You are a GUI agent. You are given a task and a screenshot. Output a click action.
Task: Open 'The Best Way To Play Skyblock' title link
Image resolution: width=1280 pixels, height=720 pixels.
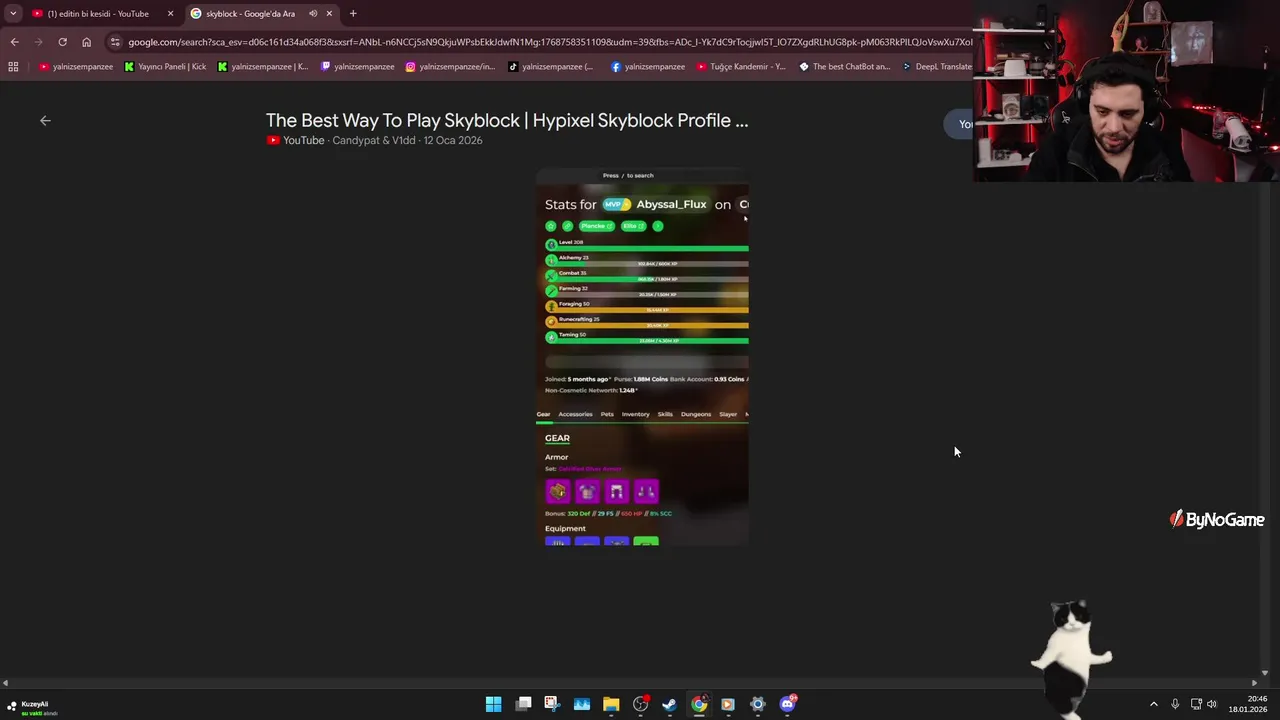pos(507,120)
